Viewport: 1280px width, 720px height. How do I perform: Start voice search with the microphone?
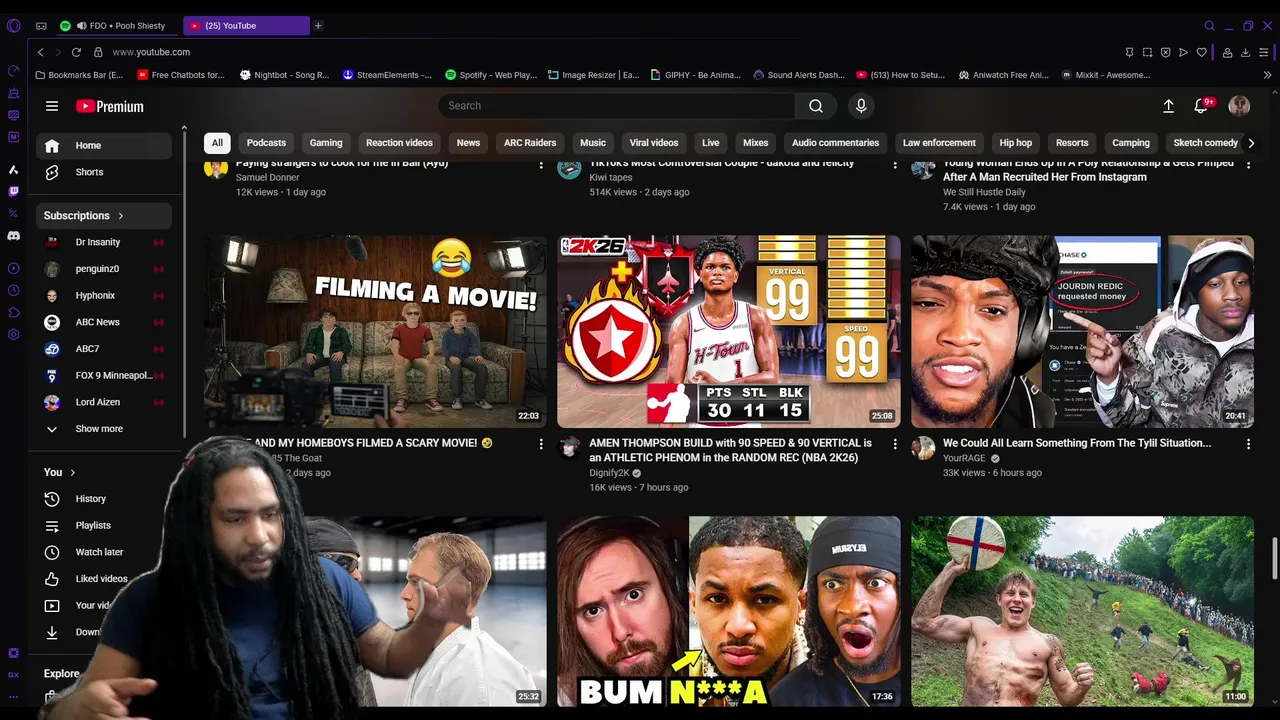(861, 106)
